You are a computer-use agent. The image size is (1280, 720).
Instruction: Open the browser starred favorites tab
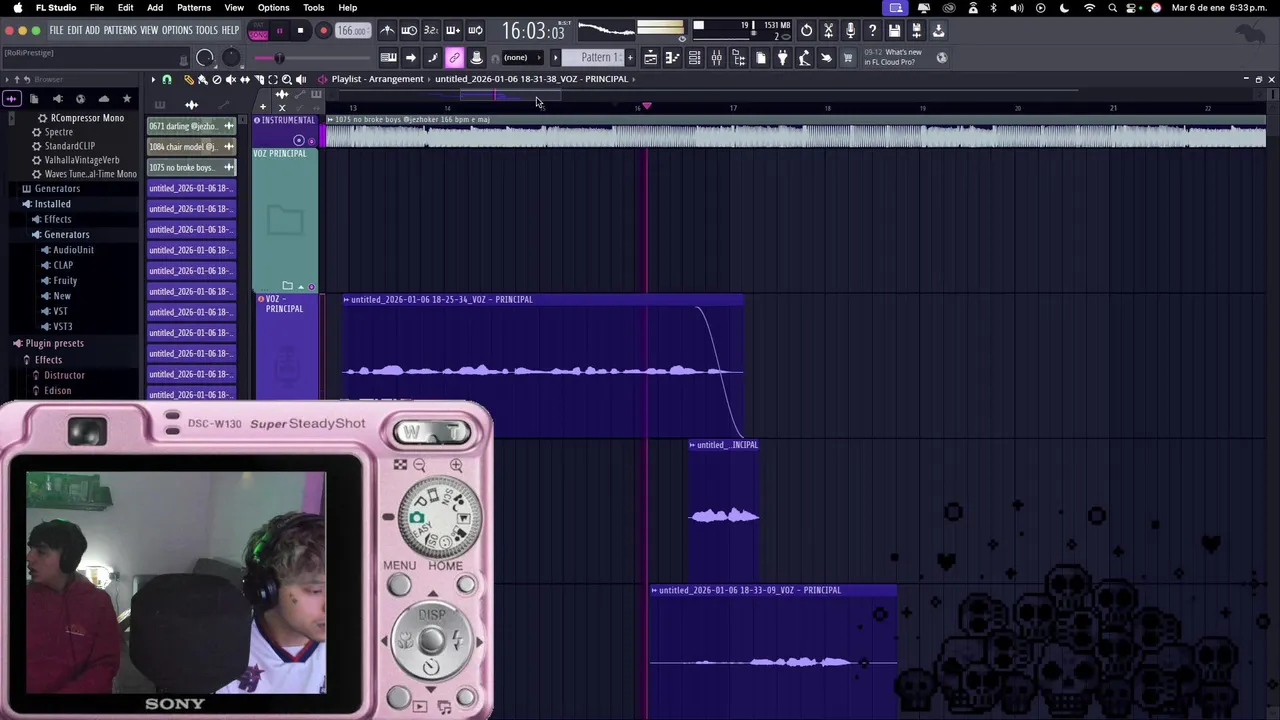127,99
